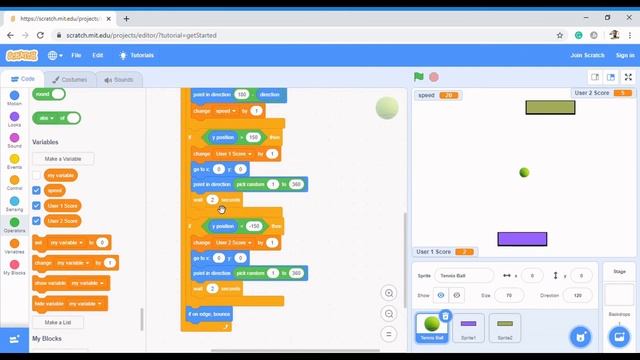Switch to small stage layout

click(595, 77)
